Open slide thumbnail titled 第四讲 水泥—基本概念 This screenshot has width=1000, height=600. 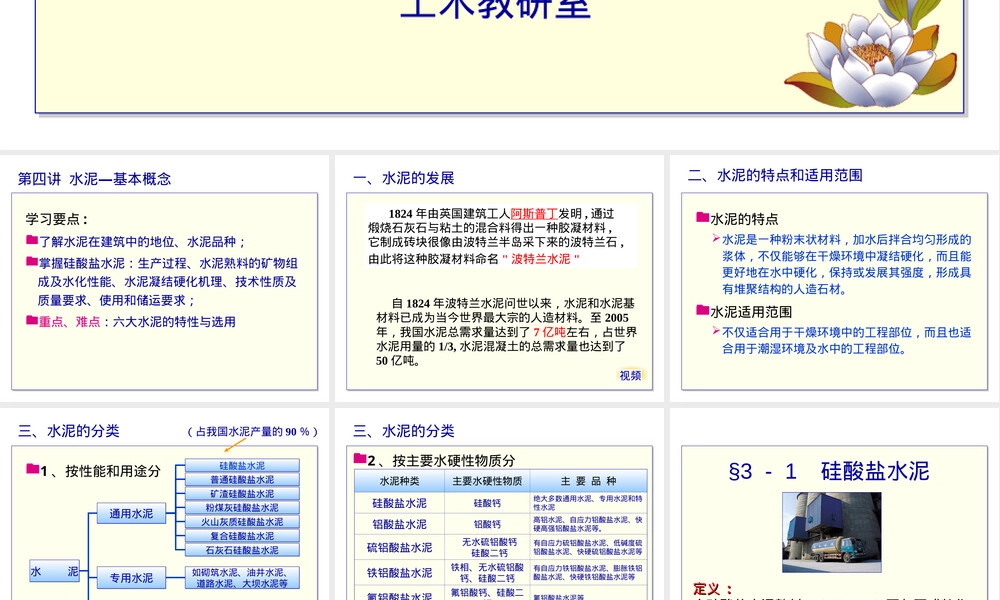[x=165, y=279]
